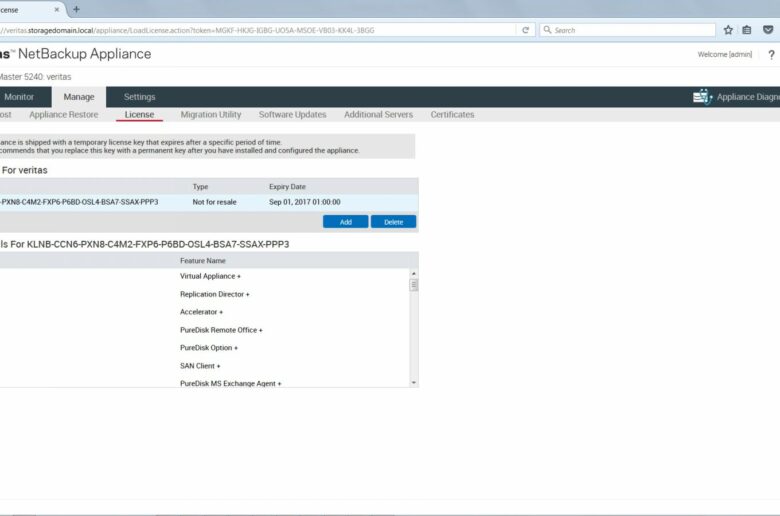Click the Appliance Diagnostics icon

[702, 97]
